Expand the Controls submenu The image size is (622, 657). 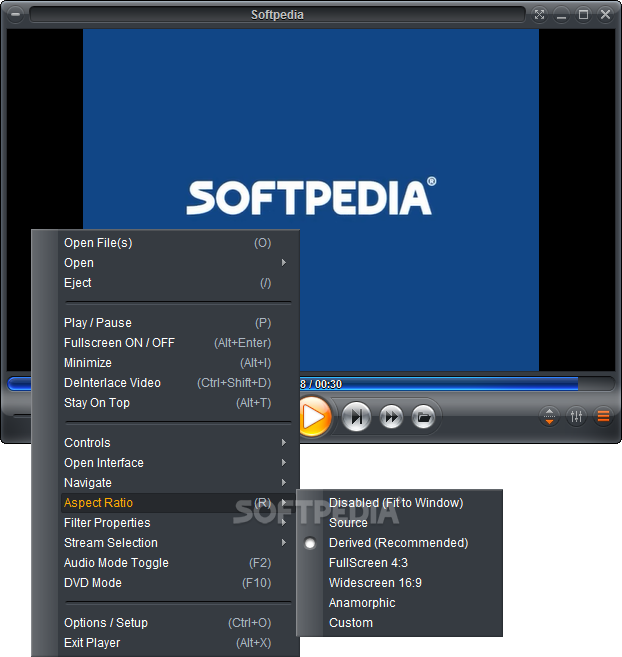pyautogui.click(x=178, y=443)
